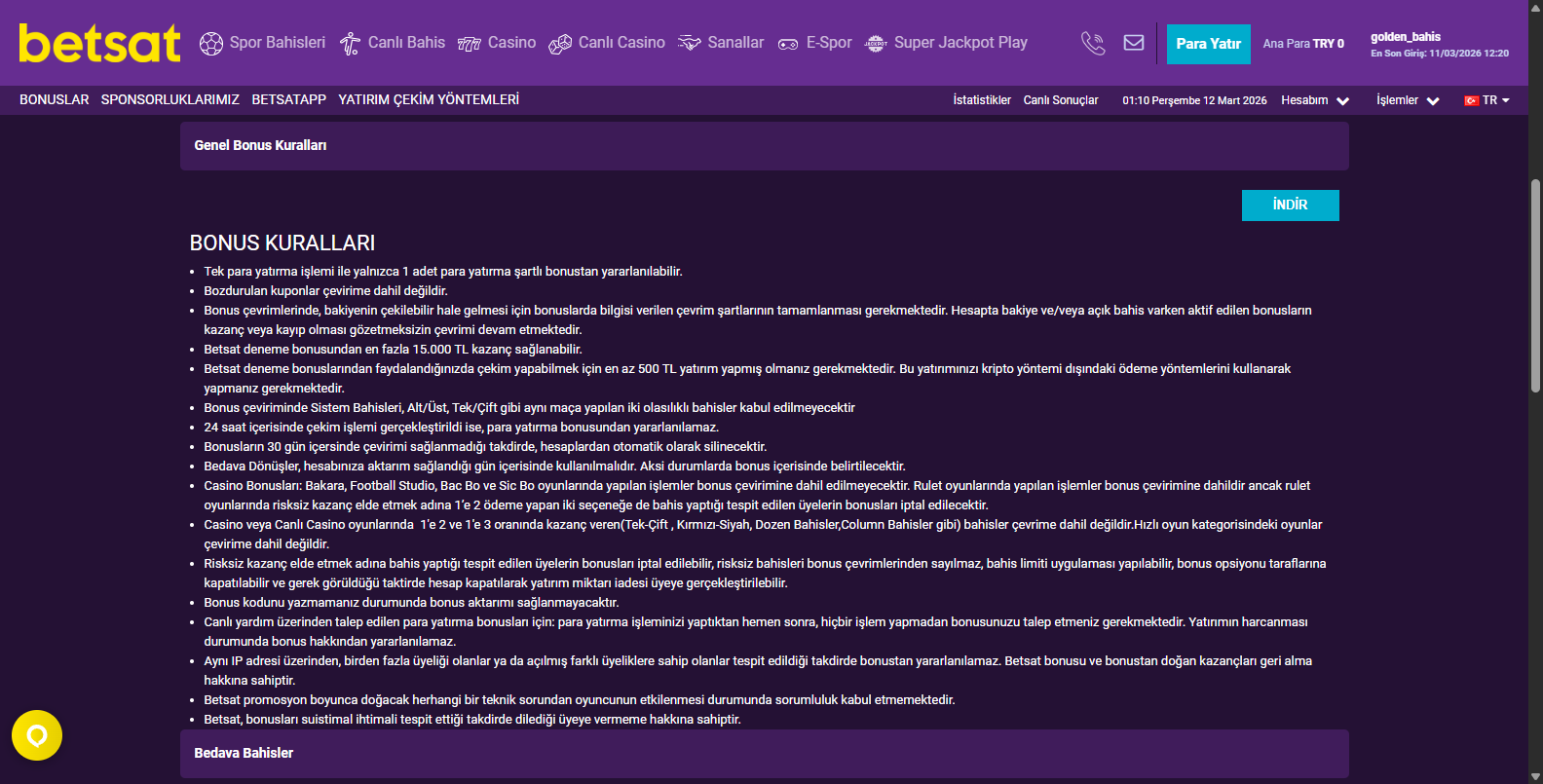The image size is (1543, 784).
Task: Click the Ana Para TRY 0 balance
Action: point(1303,44)
